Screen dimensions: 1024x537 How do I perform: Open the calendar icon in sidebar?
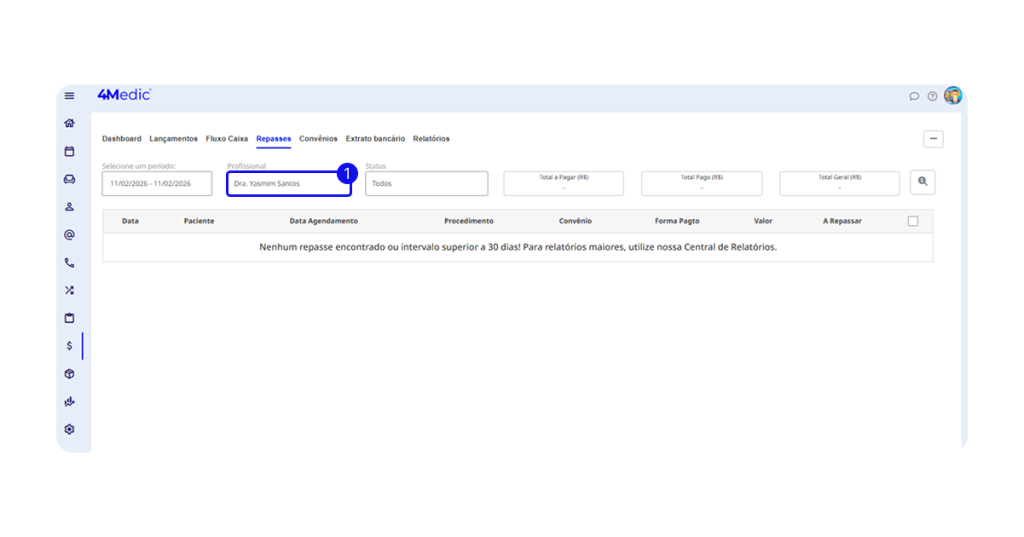[69, 152]
